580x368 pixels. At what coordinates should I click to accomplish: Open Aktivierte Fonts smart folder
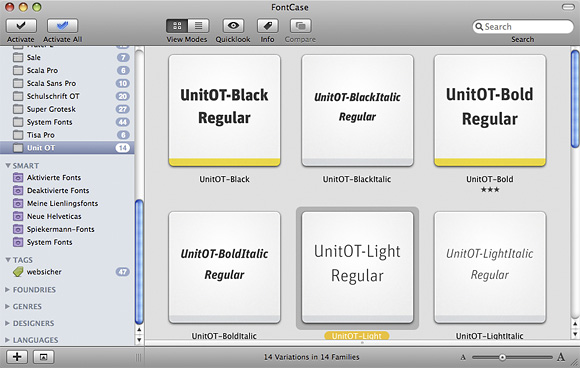tap(67, 178)
